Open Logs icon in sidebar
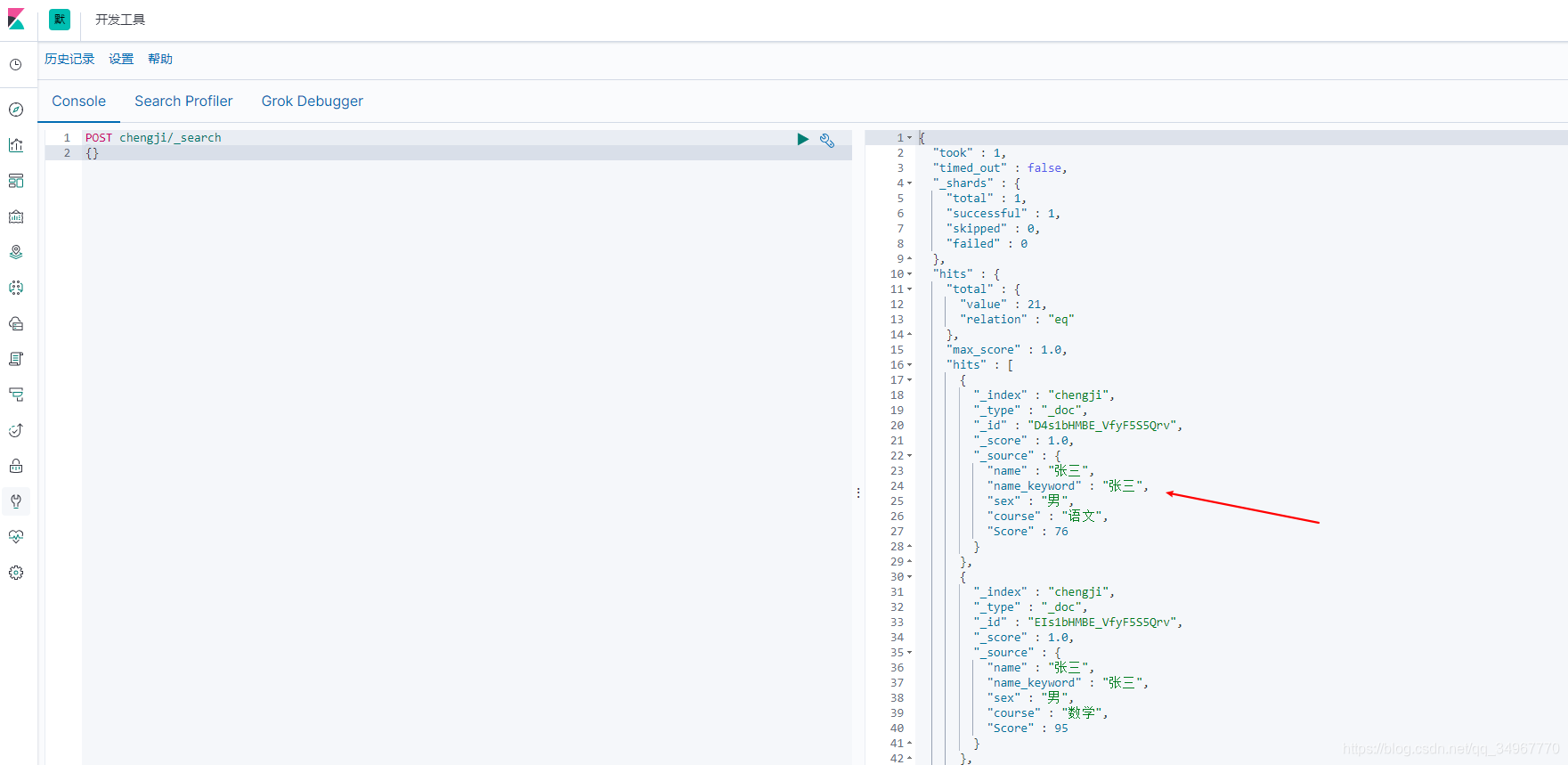The image size is (1568, 765). point(16,359)
